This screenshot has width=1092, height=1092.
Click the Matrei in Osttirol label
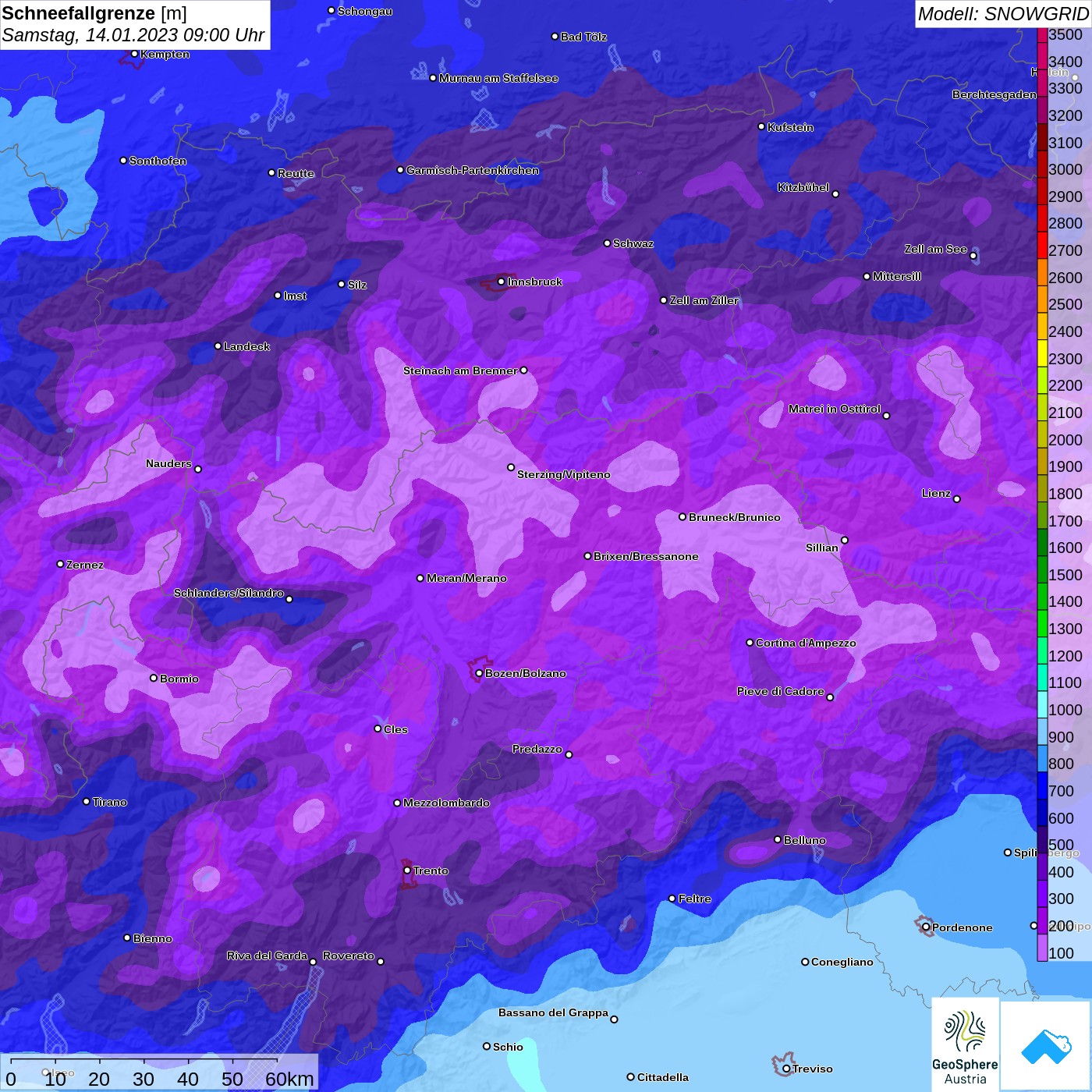[835, 409]
